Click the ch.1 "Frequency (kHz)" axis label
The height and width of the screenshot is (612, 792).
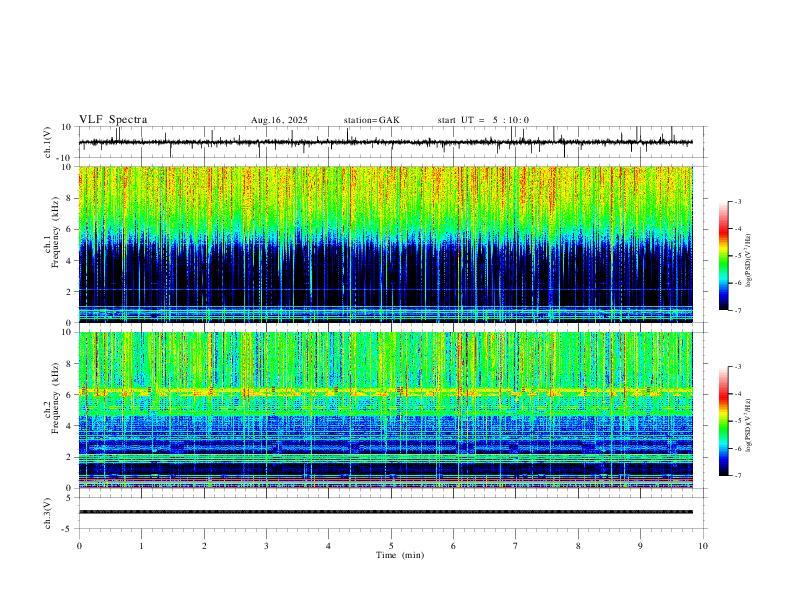point(56,232)
